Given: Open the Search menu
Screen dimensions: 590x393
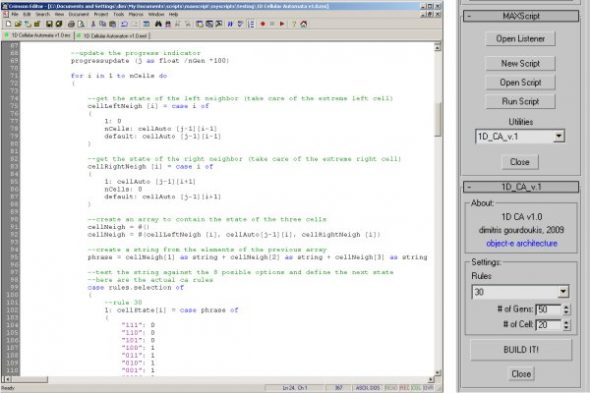Looking at the screenshot, I should tap(43, 14).
